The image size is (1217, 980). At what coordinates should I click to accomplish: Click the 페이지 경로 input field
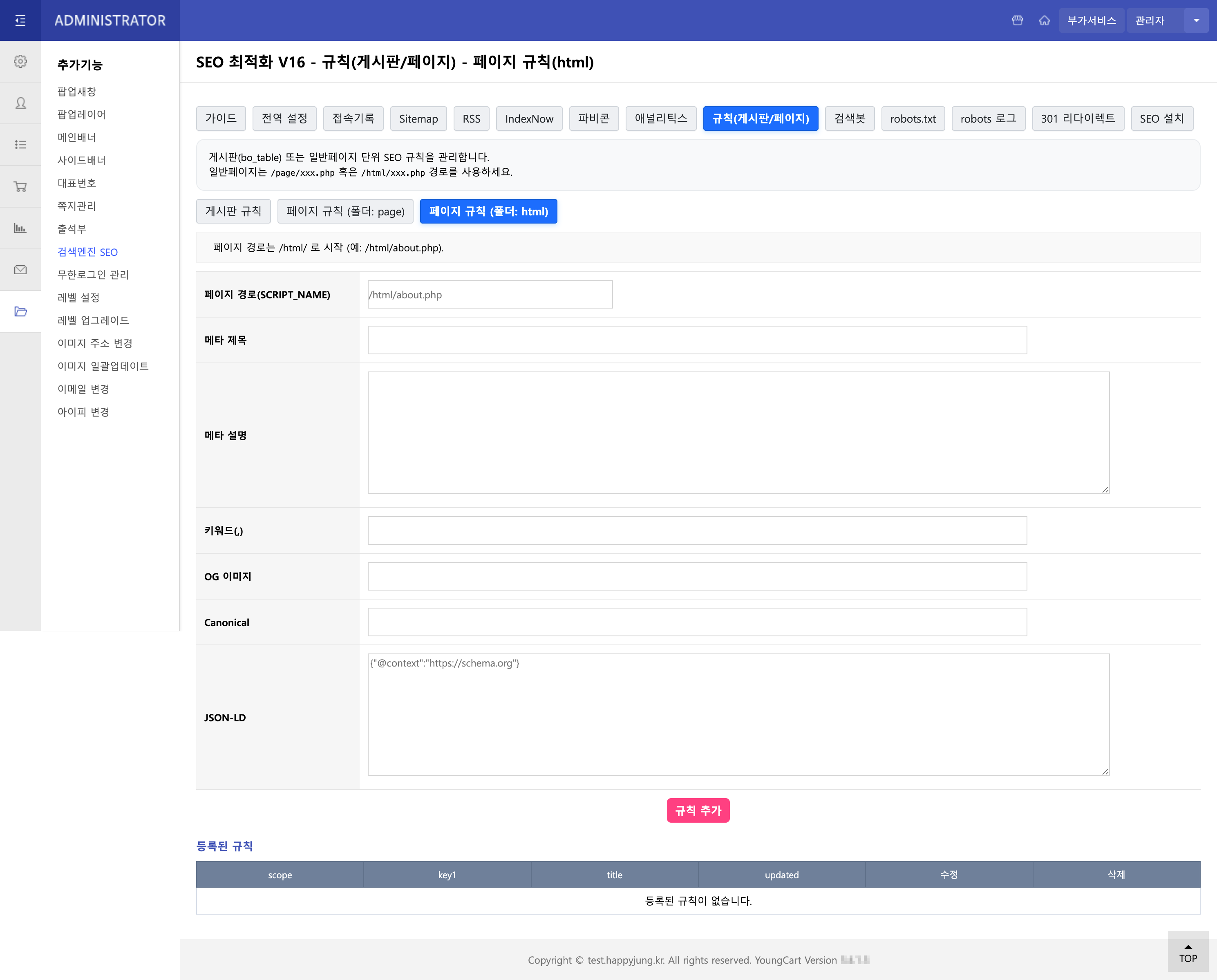(490, 295)
